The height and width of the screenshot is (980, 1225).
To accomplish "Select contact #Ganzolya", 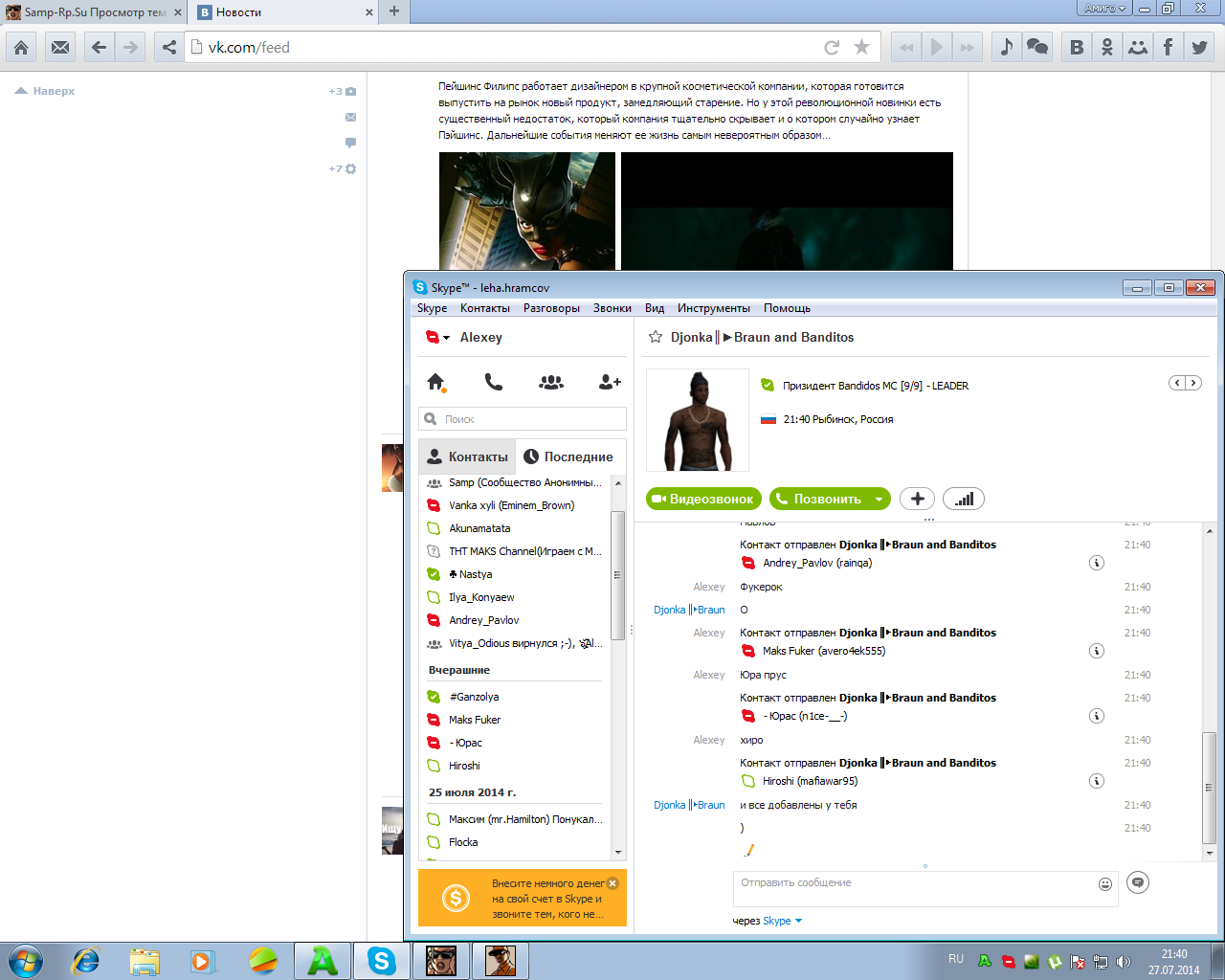I will click(515, 697).
